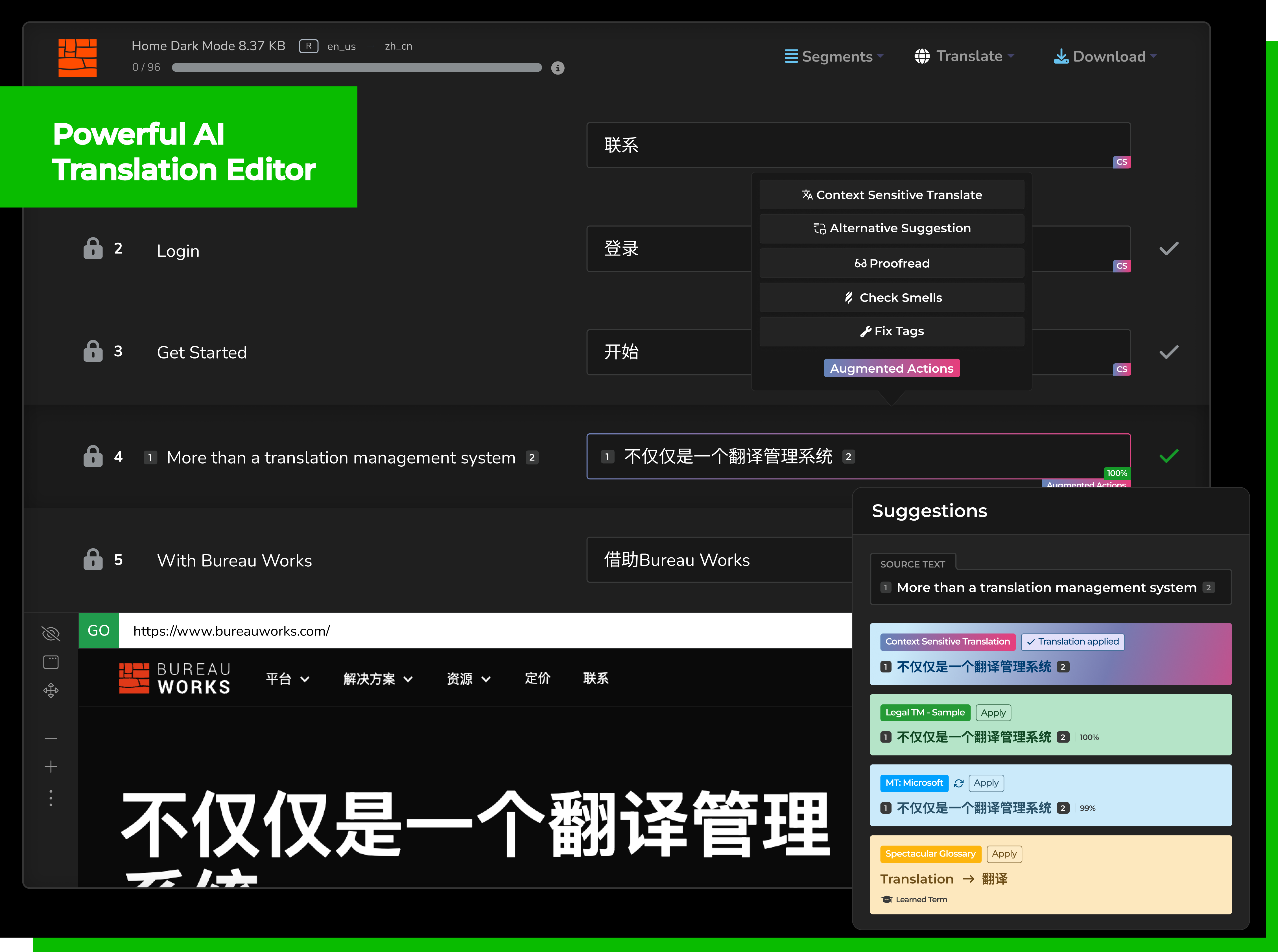This screenshot has width=1278, height=952.
Task: Click the info icon beside progress bar
Action: click(557, 68)
